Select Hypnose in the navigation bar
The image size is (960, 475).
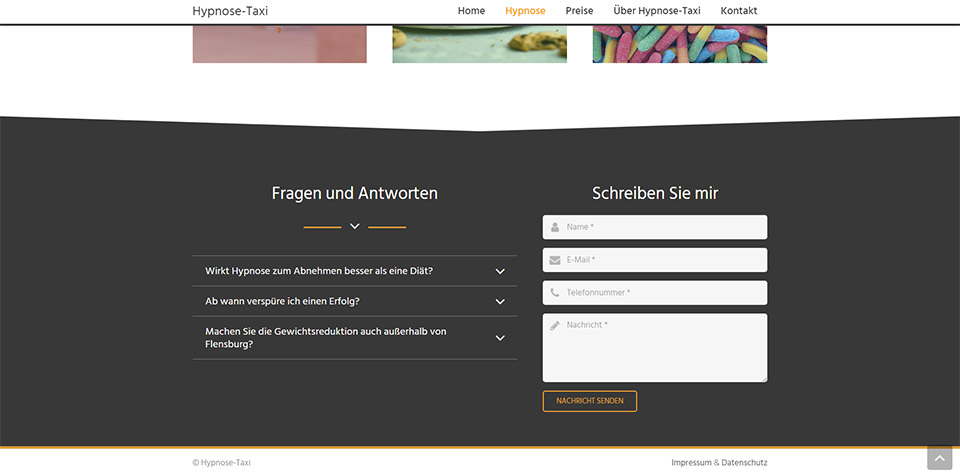525,11
